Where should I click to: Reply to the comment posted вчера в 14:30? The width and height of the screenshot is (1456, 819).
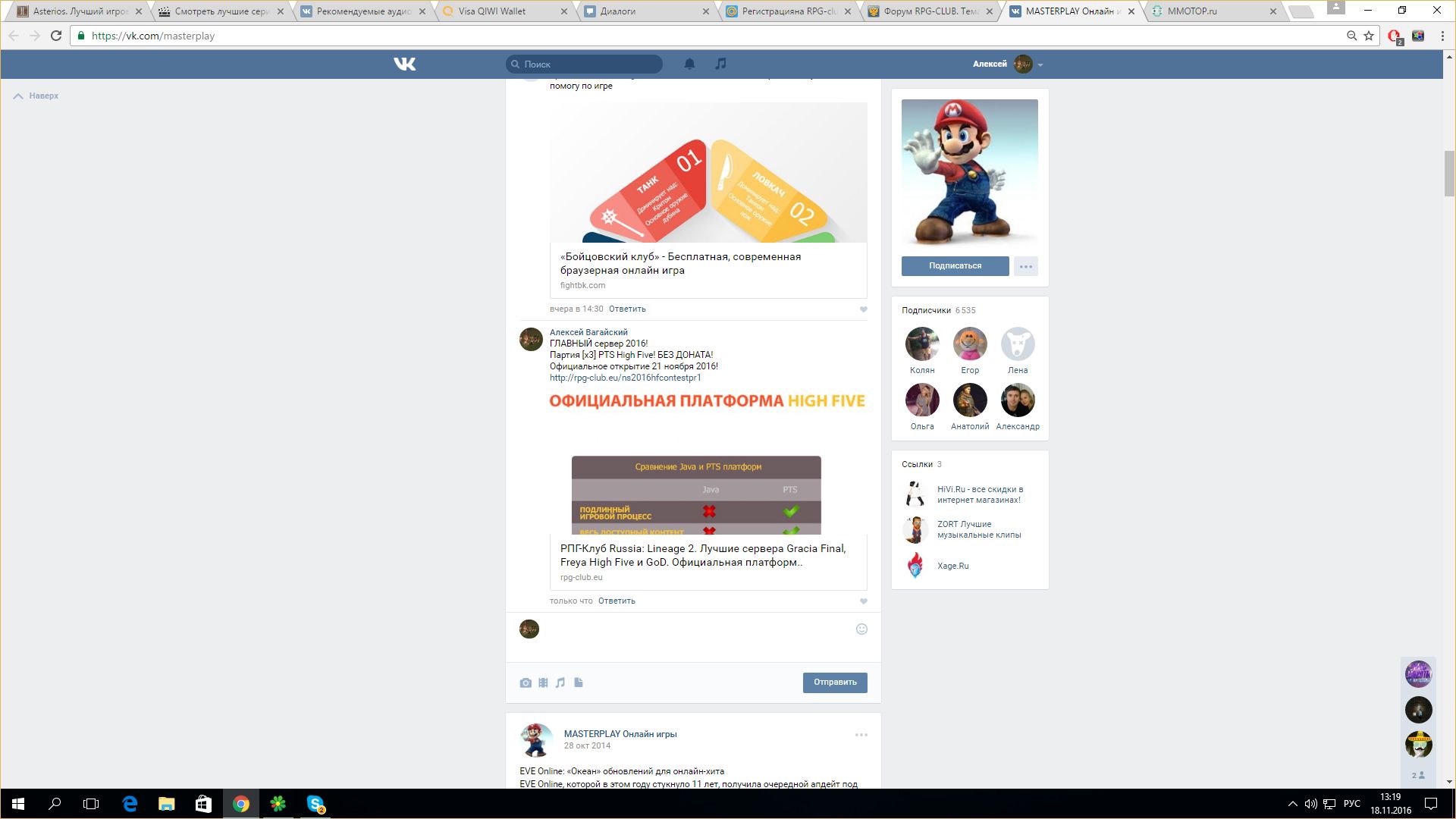pos(627,309)
